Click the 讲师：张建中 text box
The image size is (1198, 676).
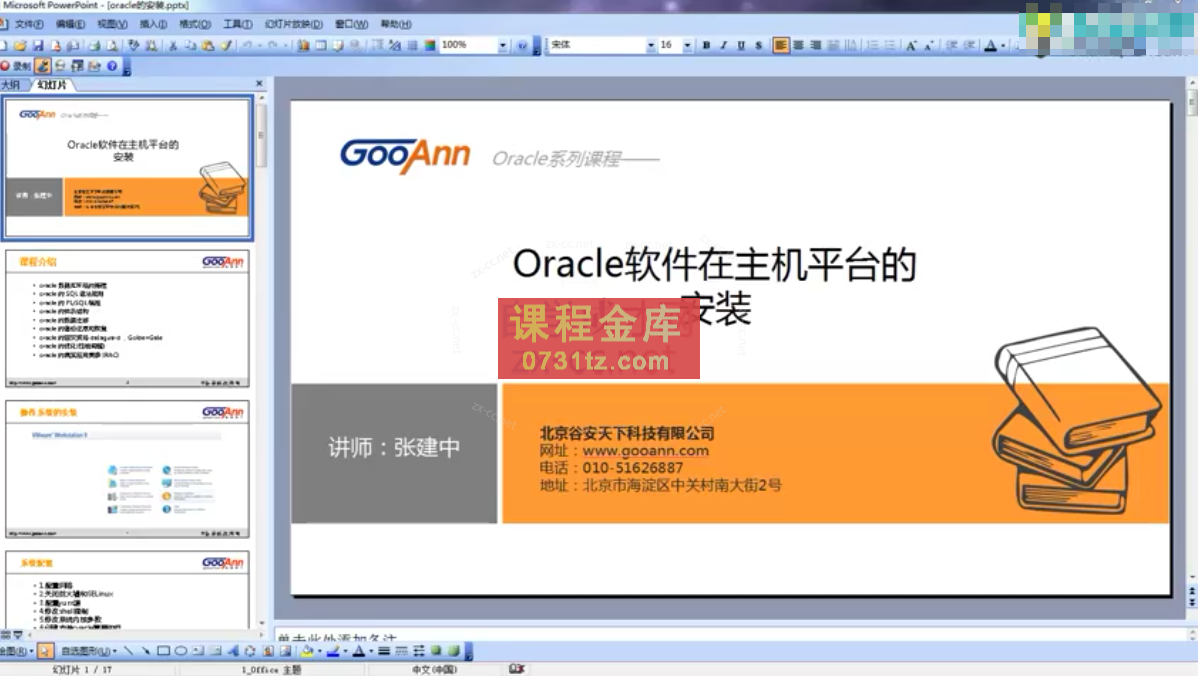pyautogui.click(x=394, y=448)
